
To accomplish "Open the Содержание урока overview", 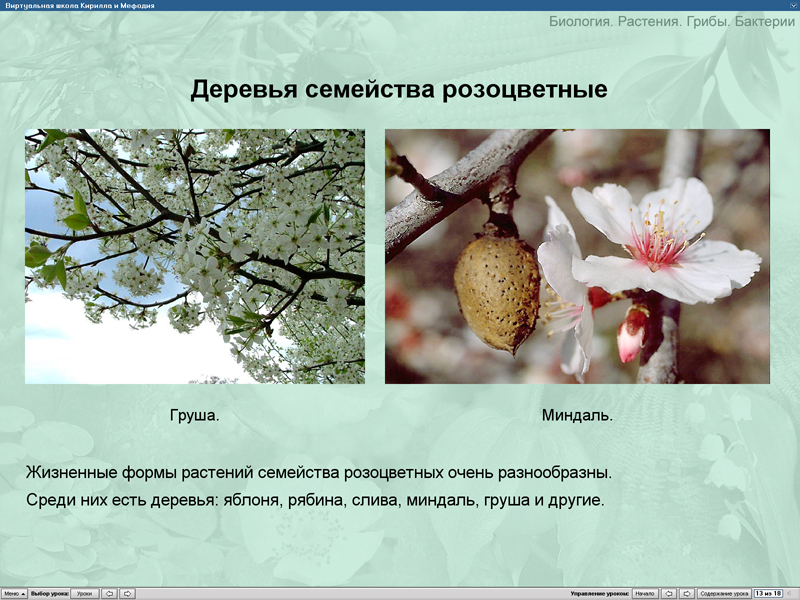I will (x=726, y=592).
